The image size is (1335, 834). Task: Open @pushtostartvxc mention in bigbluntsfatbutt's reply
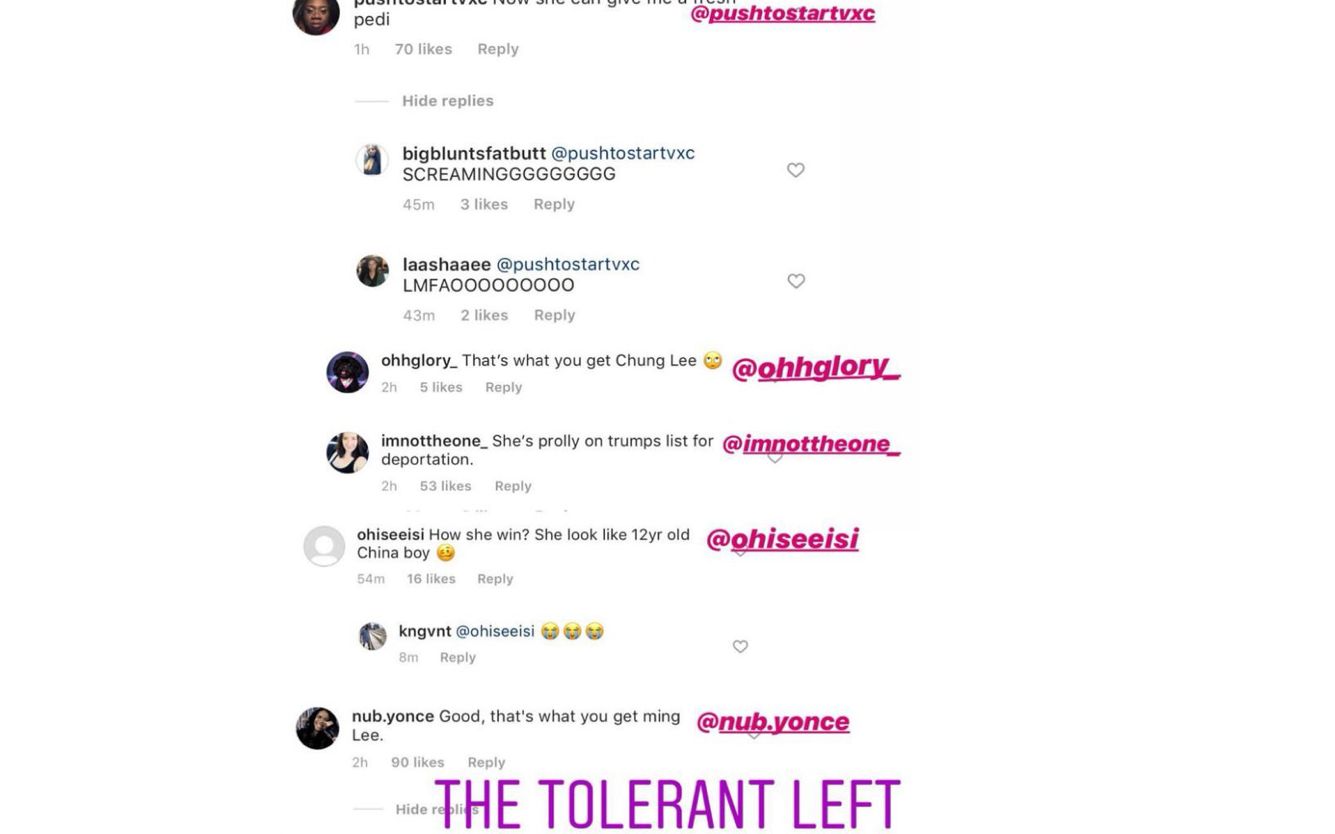tap(622, 153)
